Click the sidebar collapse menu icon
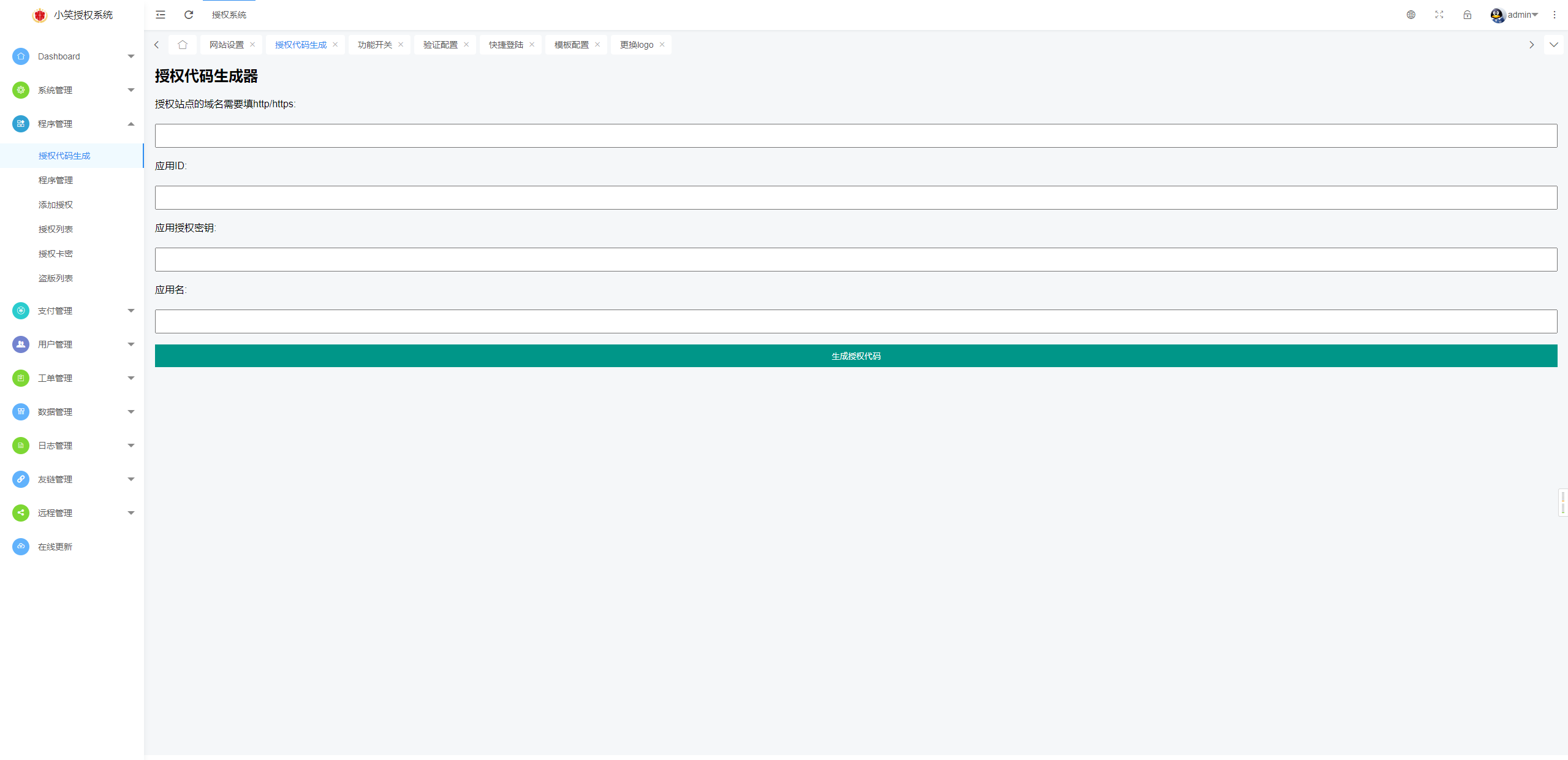1568x760 pixels. pos(161,15)
